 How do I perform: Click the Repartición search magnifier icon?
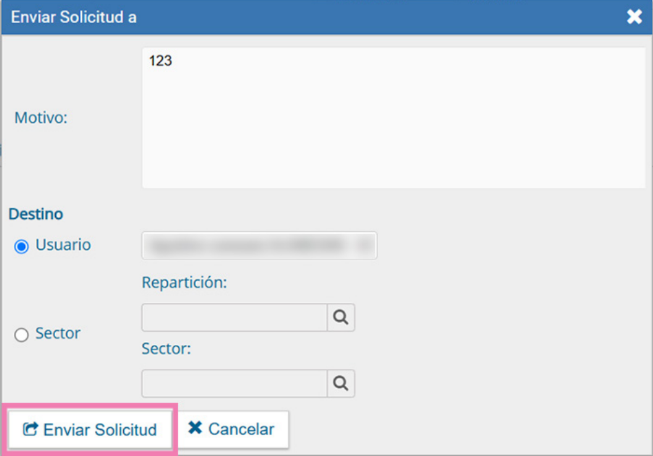pos(341,317)
